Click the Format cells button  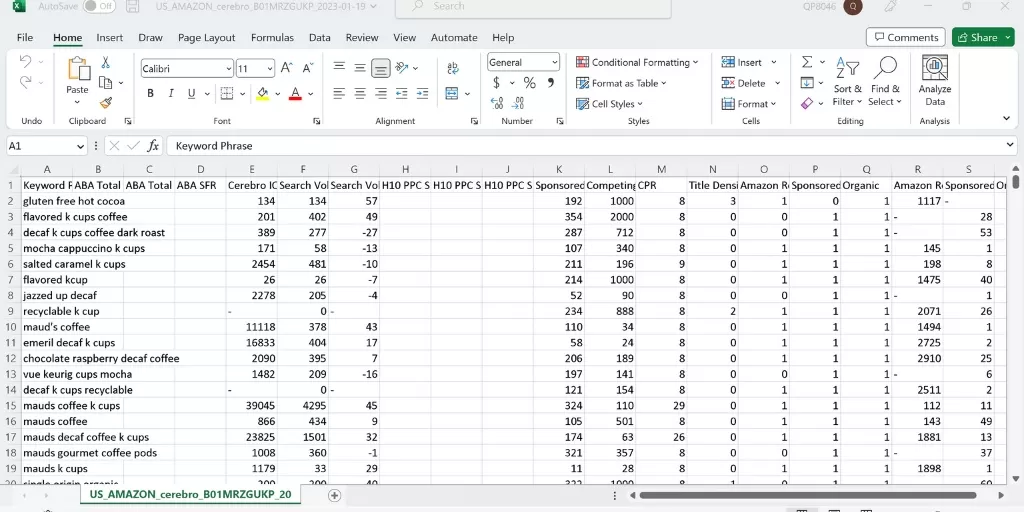pos(749,104)
